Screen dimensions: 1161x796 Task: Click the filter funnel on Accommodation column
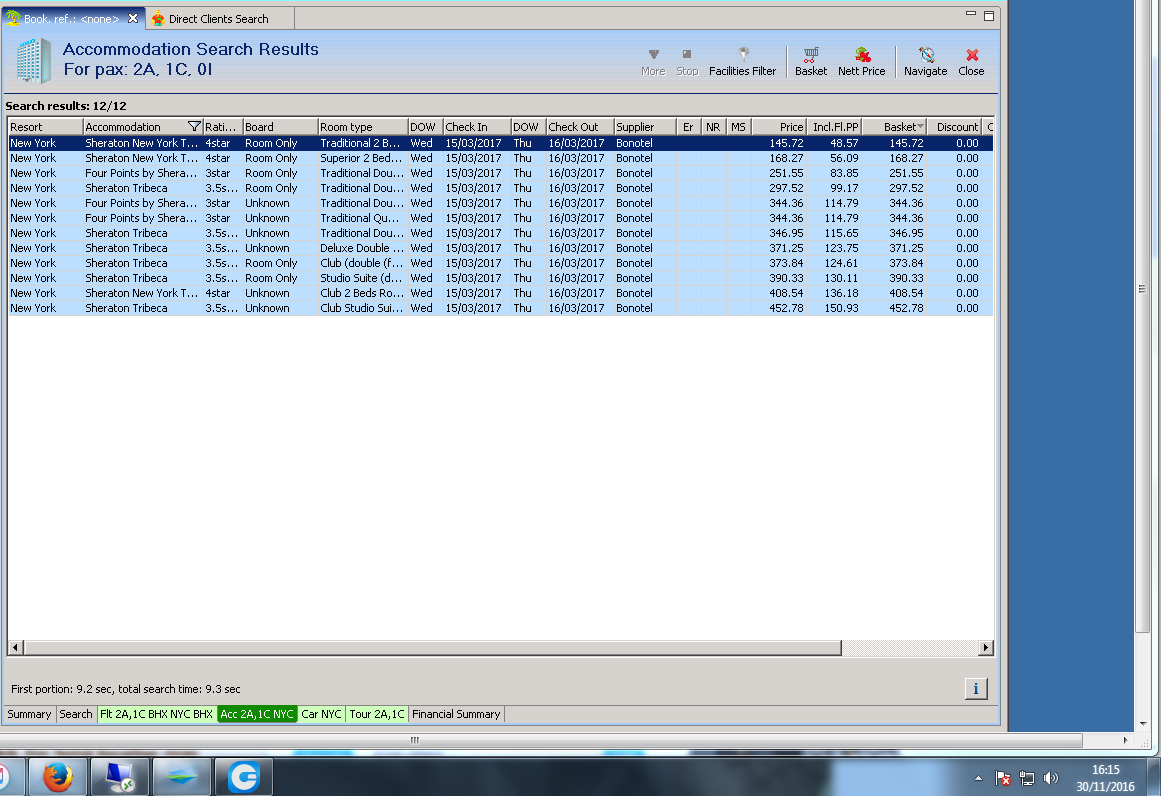tap(194, 127)
